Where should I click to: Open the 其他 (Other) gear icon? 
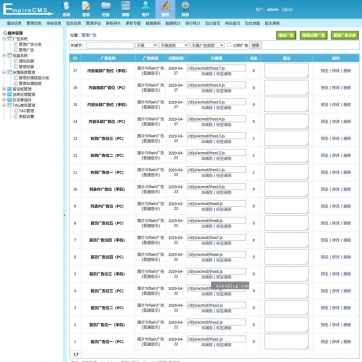[185, 9]
